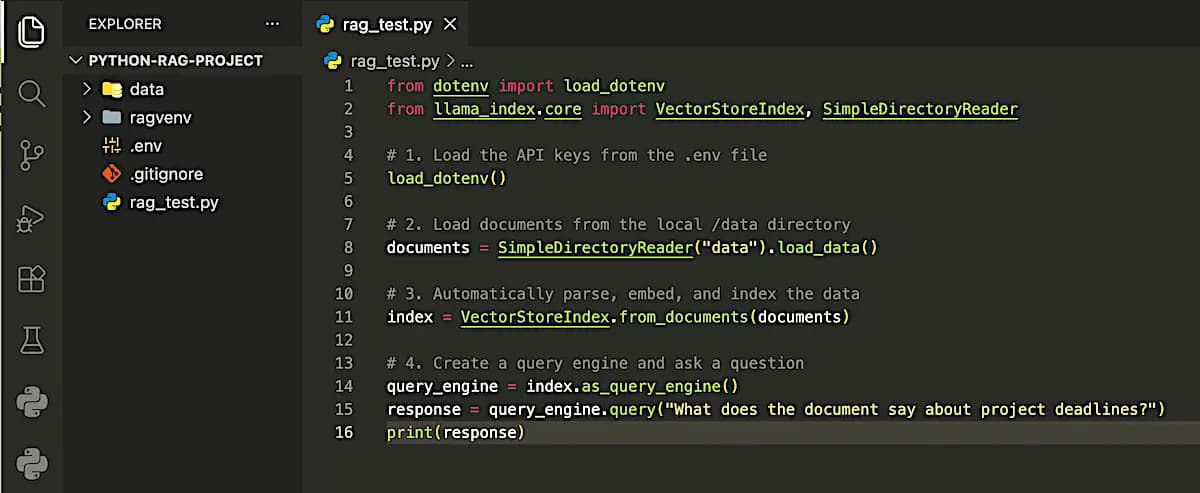Screen dimensions: 1200x493
Task: Click llama_index on line 2
Action: tap(485, 109)
